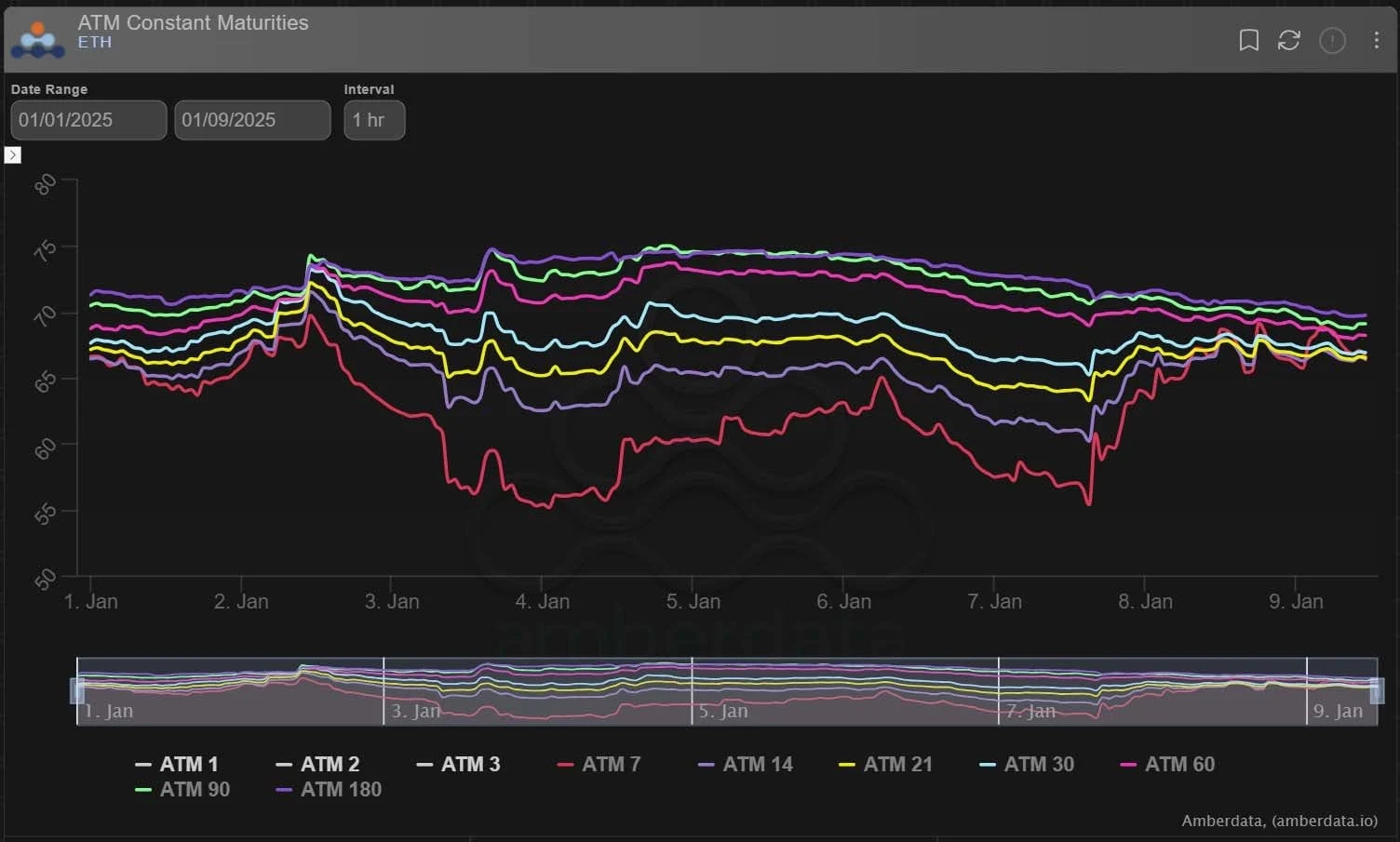Grab the left range navigator handle
Screen dimensions: 1400x842
(77, 690)
